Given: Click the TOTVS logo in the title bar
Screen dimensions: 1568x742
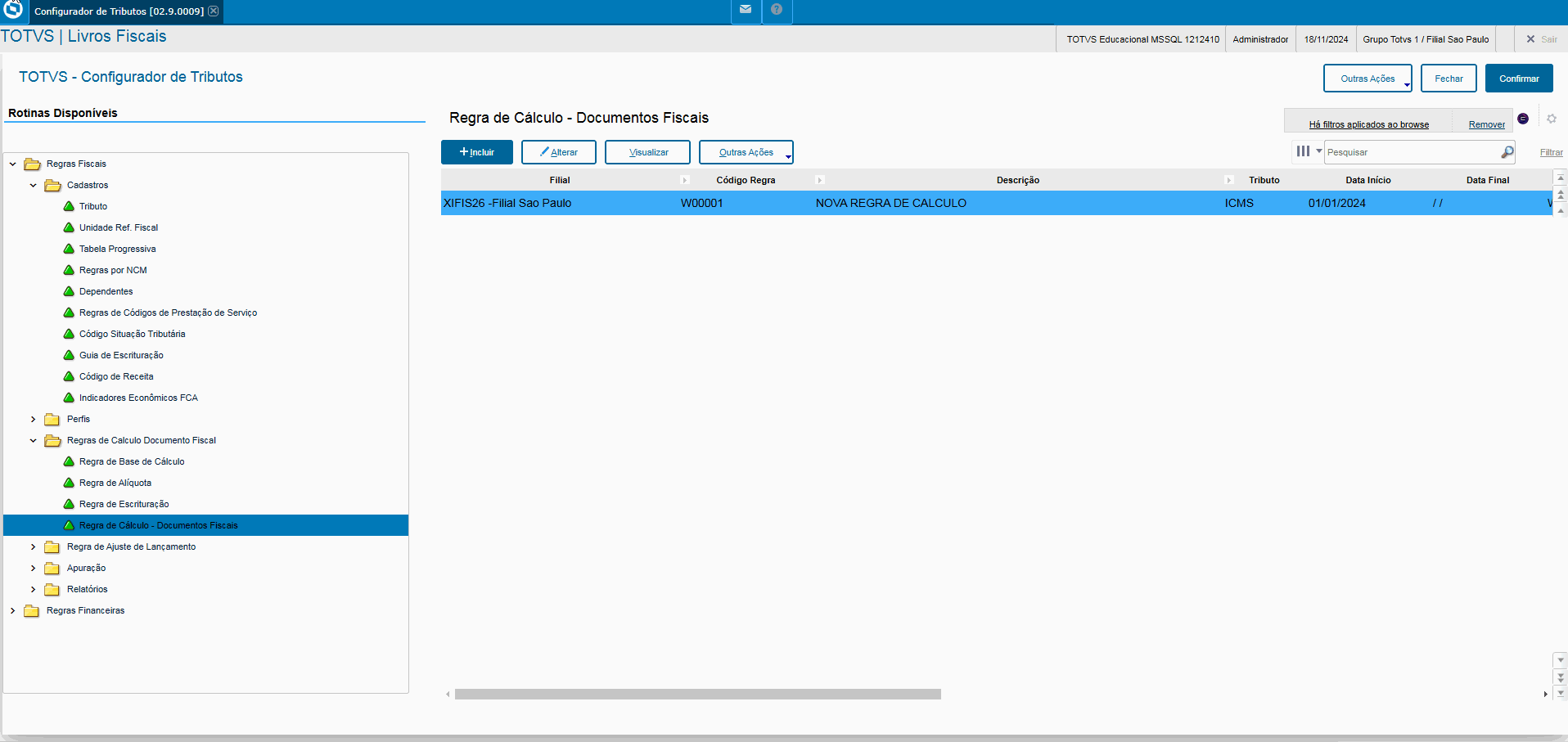Looking at the screenshot, I should (x=13, y=9).
